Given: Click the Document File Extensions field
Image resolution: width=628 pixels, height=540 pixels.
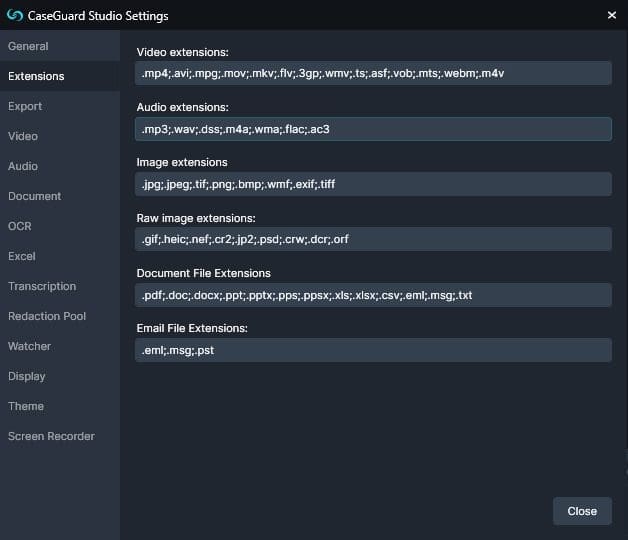Looking at the screenshot, I should coord(373,295).
